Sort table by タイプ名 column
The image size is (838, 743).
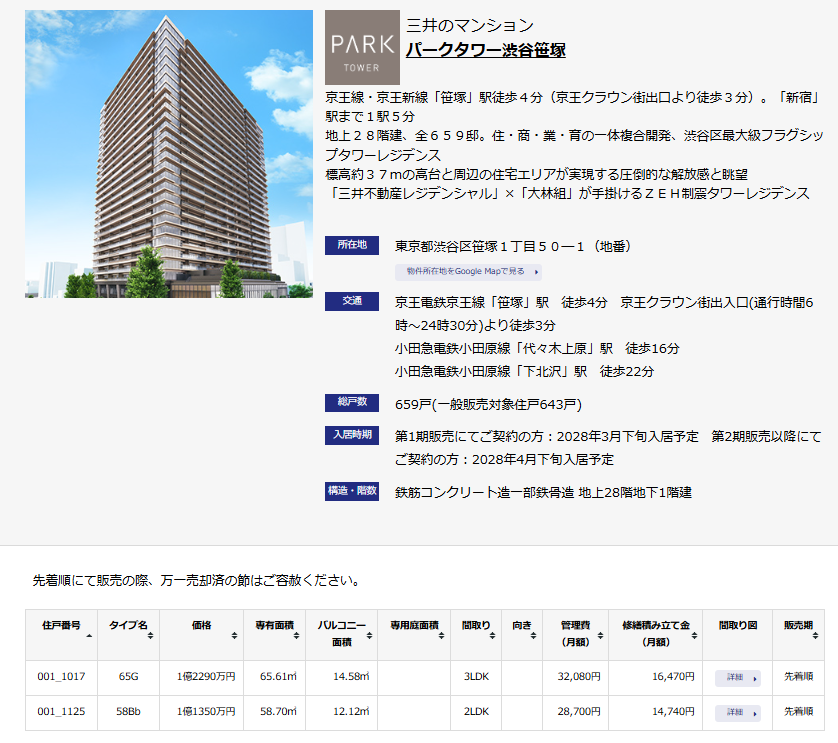click(128, 634)
